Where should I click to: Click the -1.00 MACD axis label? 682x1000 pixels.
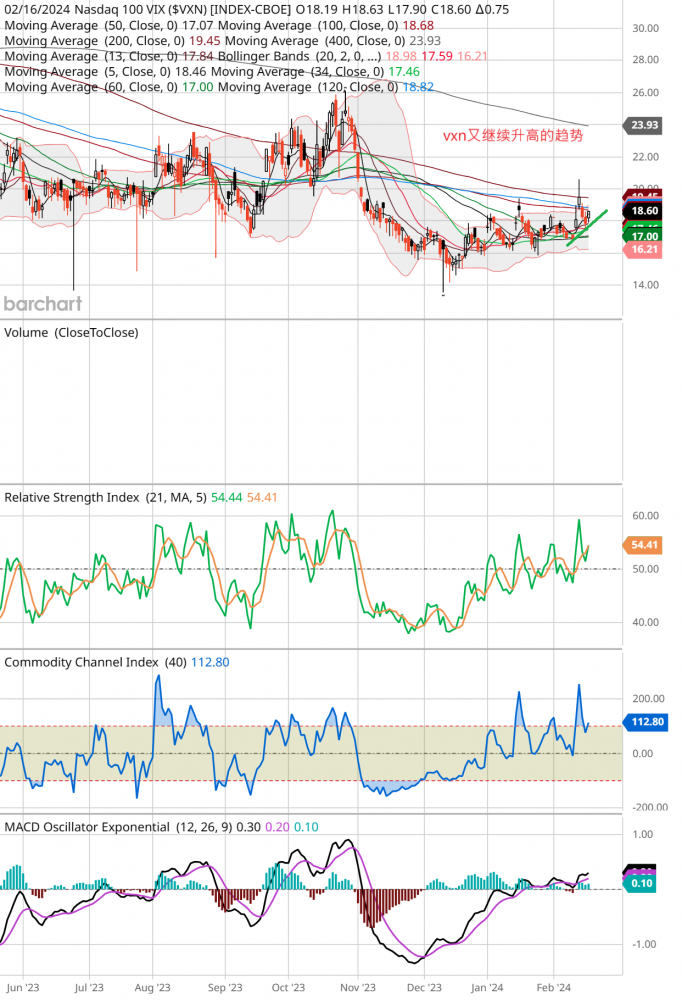pyautogui.click(x=642, y=945)
